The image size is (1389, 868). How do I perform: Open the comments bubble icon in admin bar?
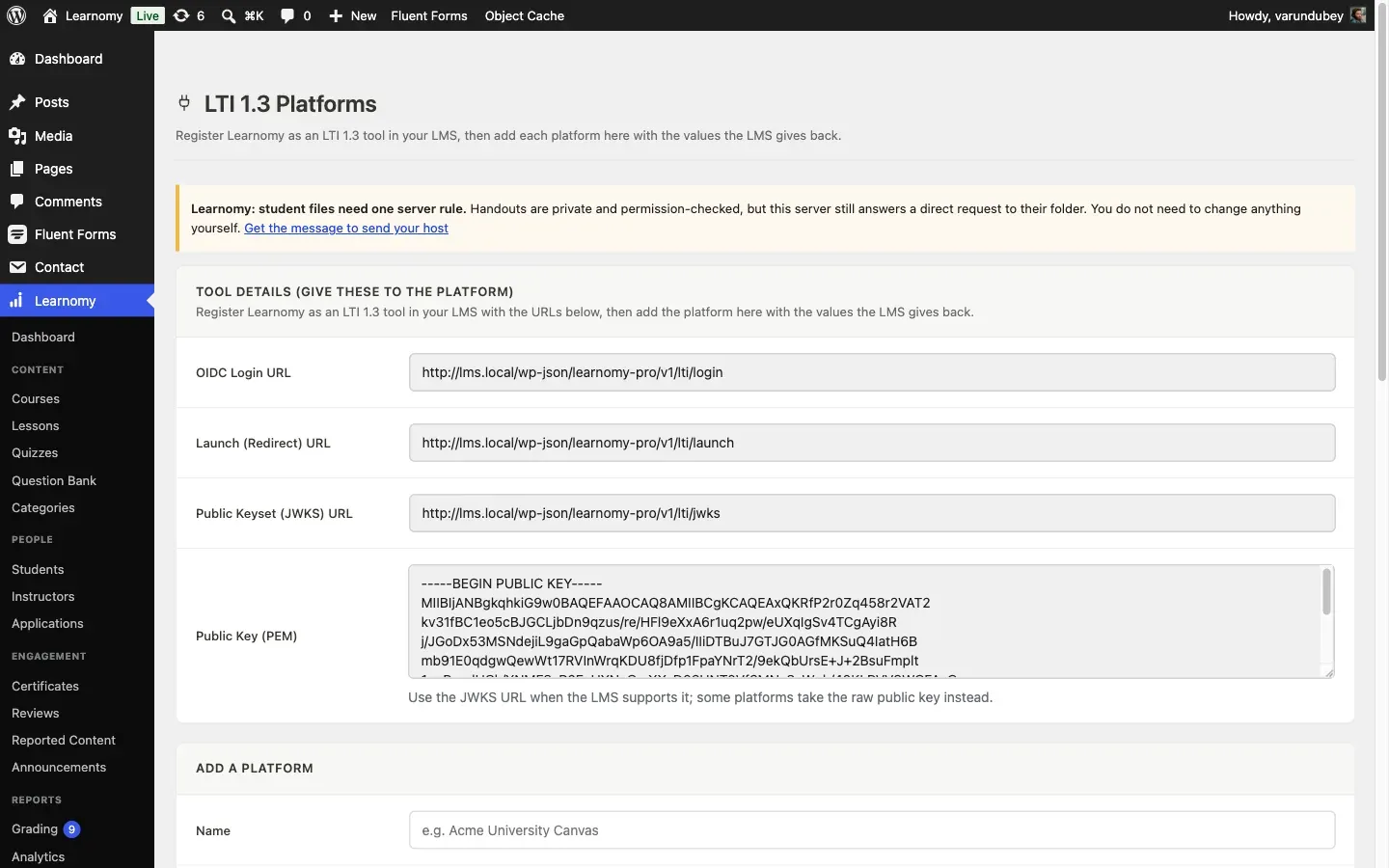287,15
